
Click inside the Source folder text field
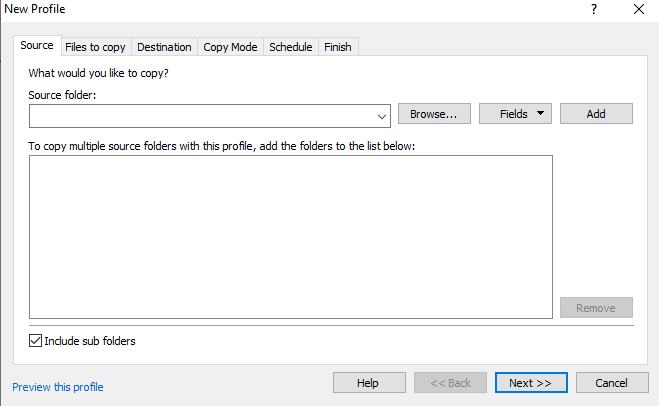[200, 115]
